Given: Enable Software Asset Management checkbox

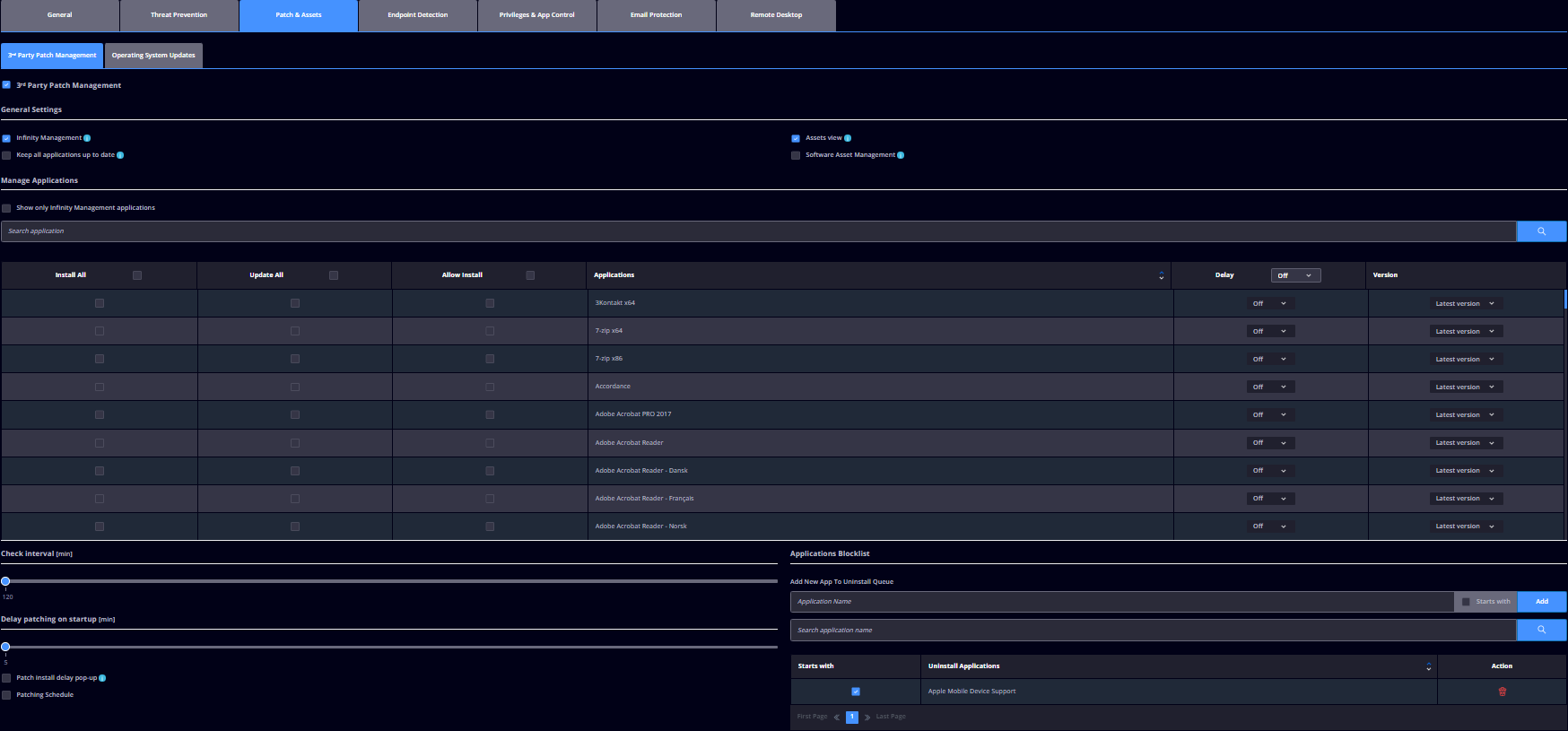Looking at the screenshot, I should (796, 155).
